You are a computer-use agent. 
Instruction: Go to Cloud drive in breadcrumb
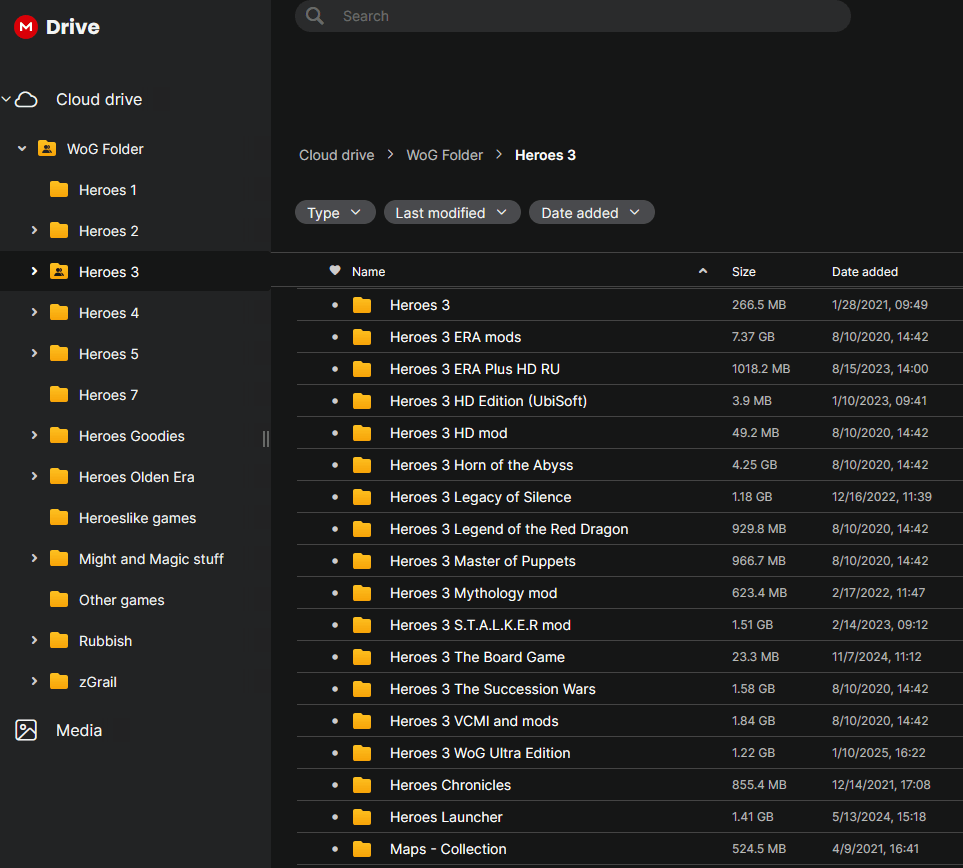(336, 155)
